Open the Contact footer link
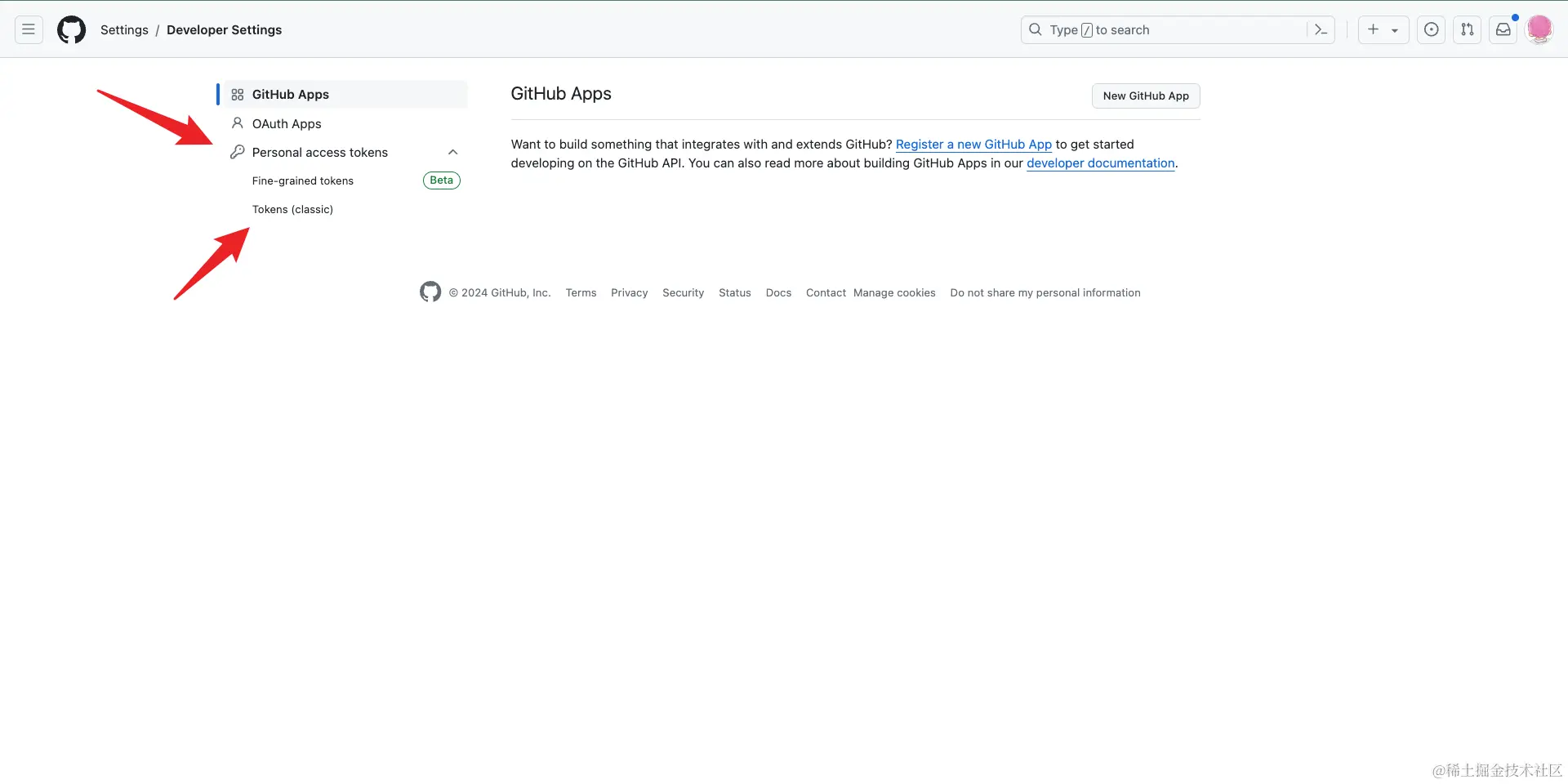Viewport: 1568px width, 784px height. [826, 292]
